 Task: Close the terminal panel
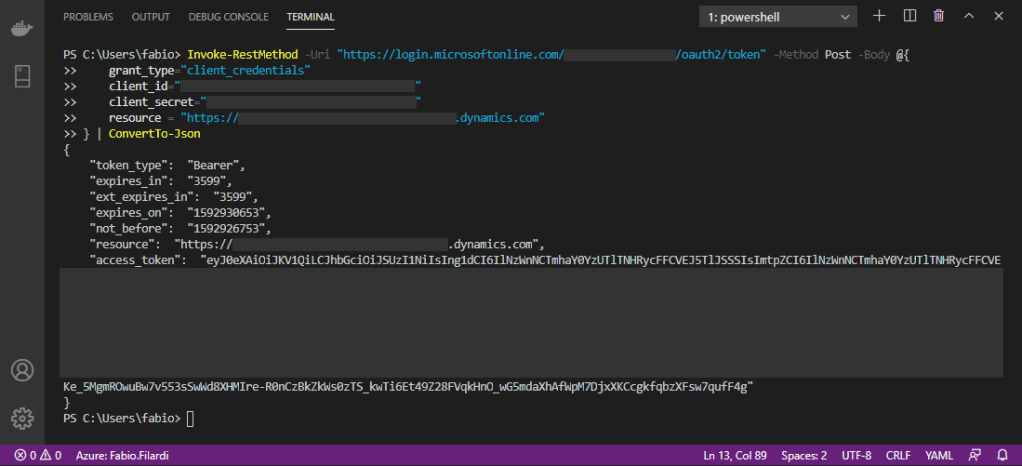(x=998, y=16)
